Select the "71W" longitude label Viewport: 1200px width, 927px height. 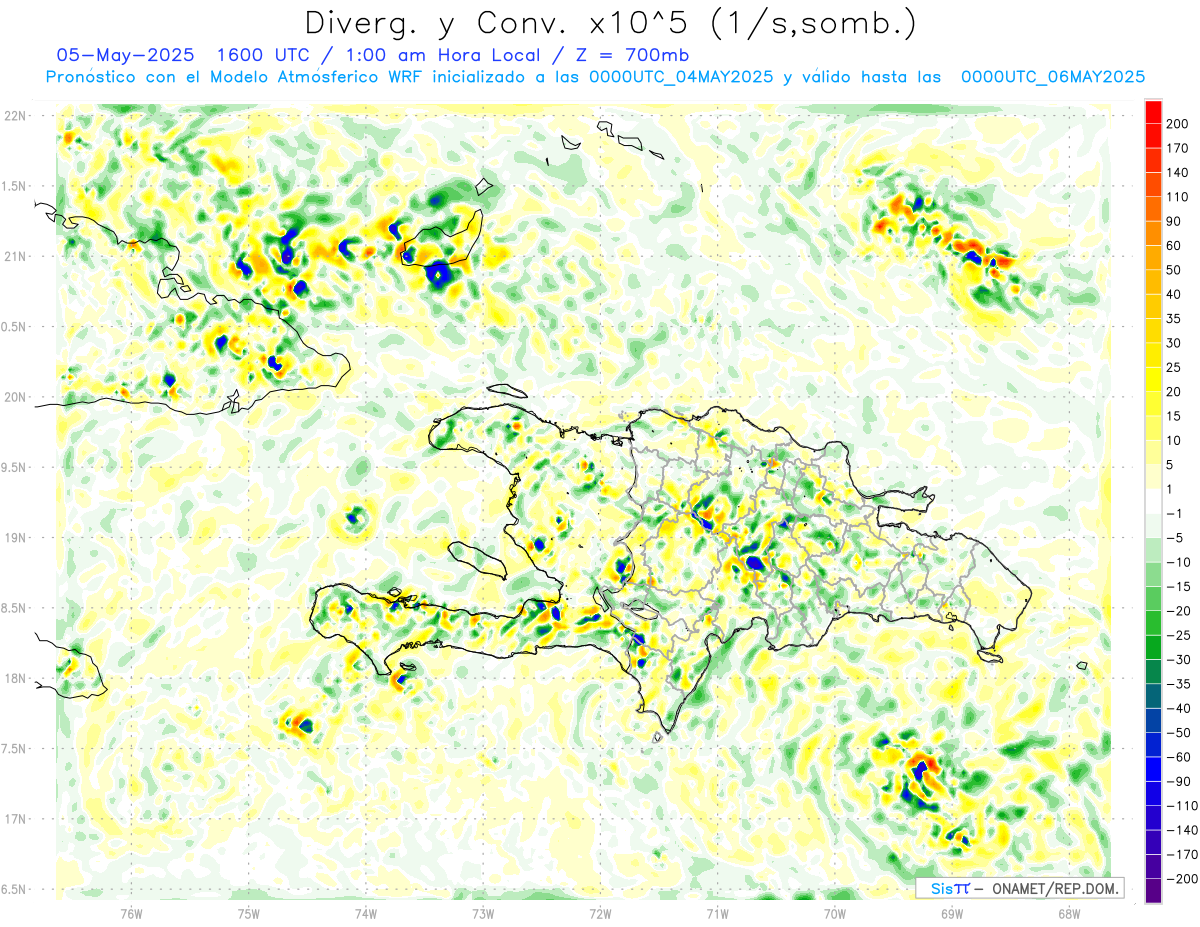point(717,914)
